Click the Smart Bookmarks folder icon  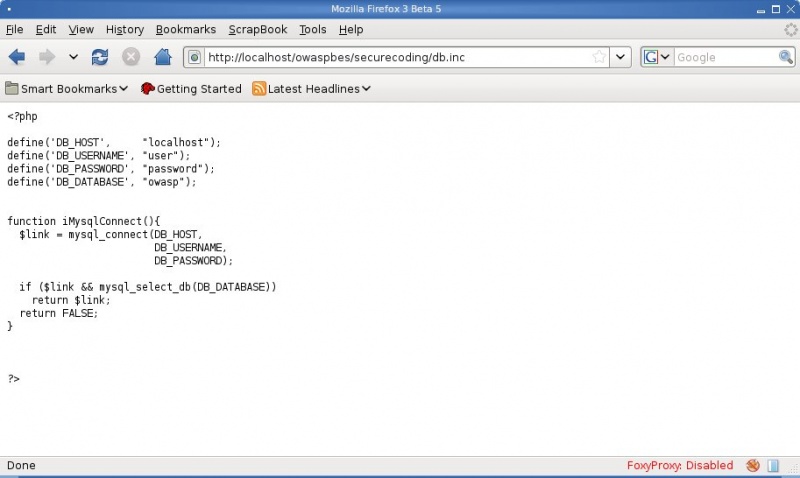12,89
